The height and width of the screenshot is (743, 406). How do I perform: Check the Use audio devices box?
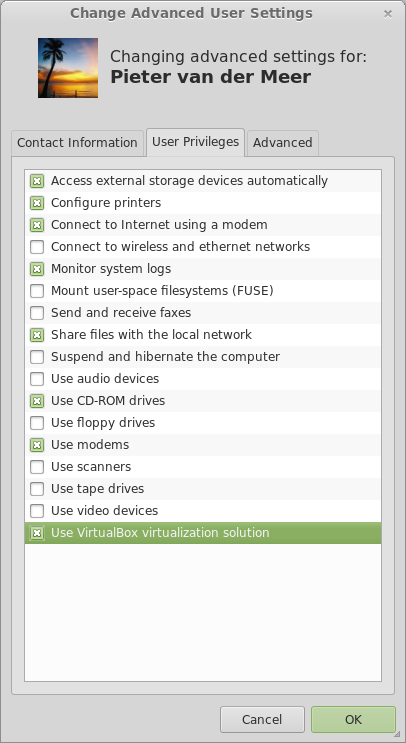[37, 379]
